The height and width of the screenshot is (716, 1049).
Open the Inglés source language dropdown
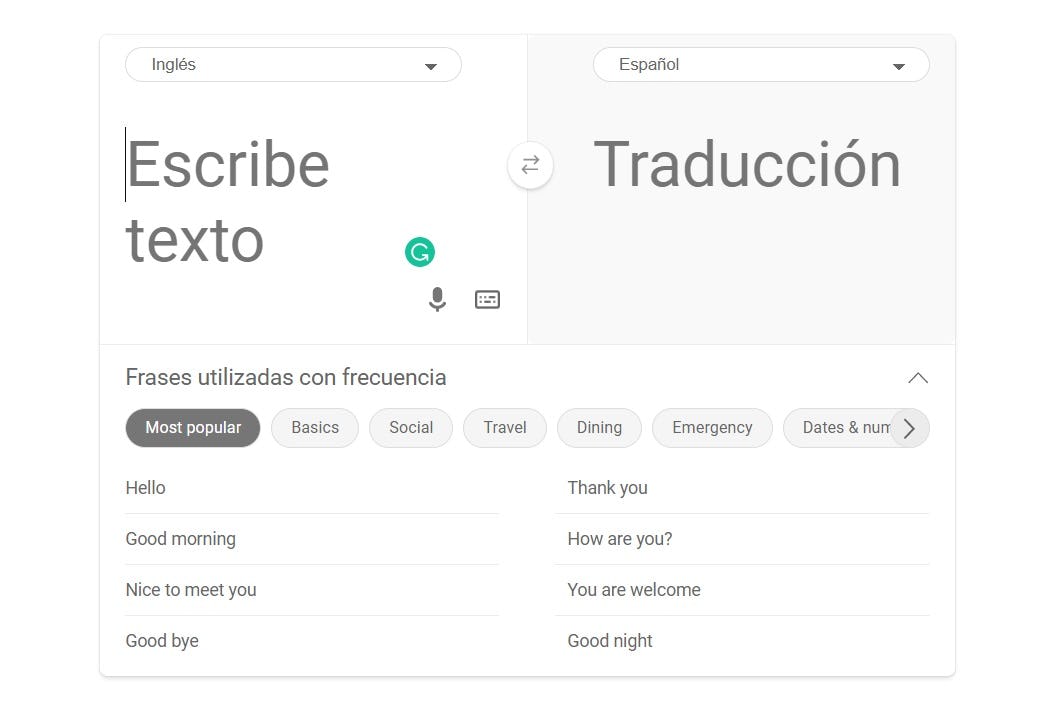[293, 65]
